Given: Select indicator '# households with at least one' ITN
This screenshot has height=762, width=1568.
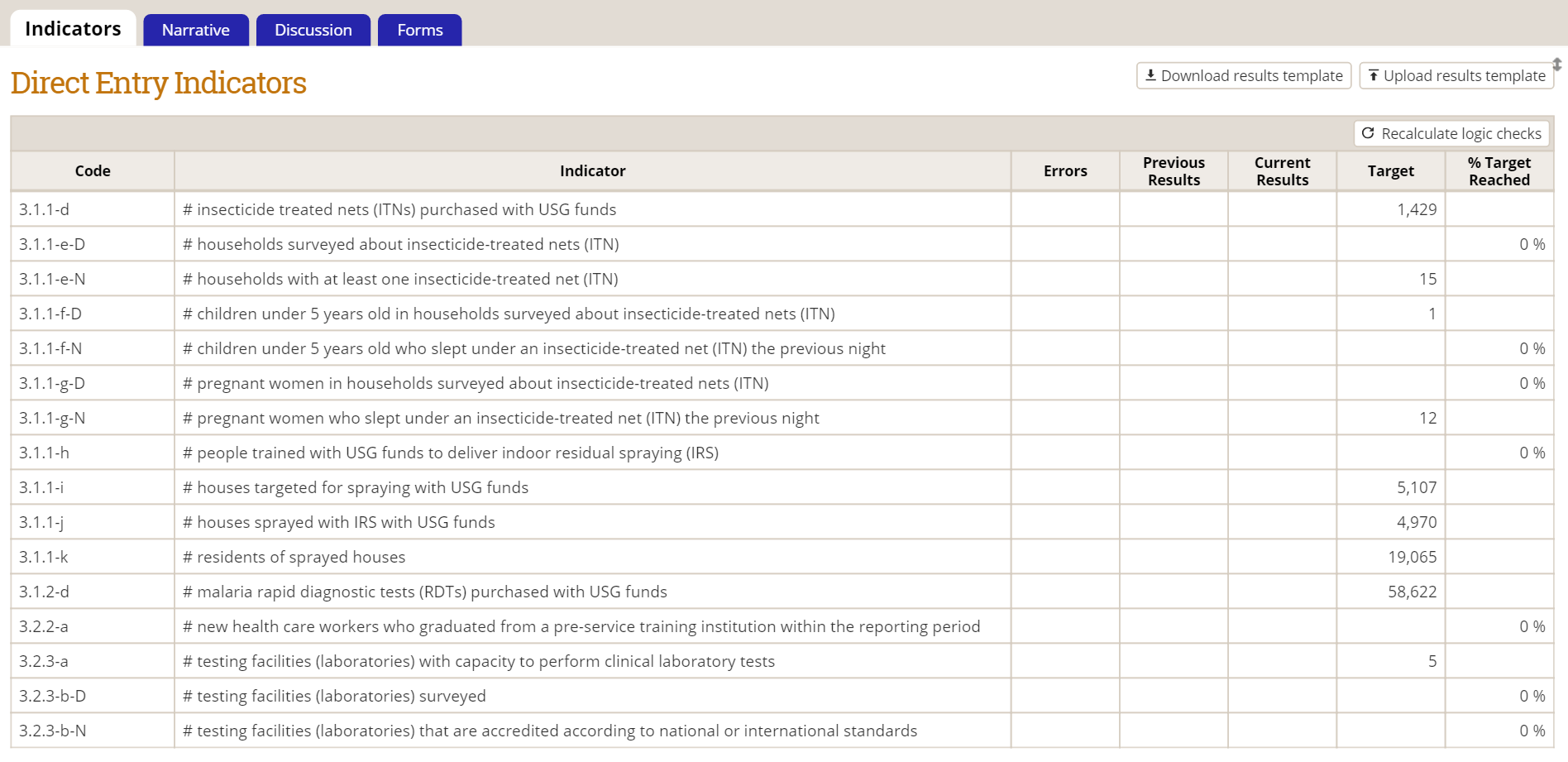Looking at the screenshot, I should (400, 279).
